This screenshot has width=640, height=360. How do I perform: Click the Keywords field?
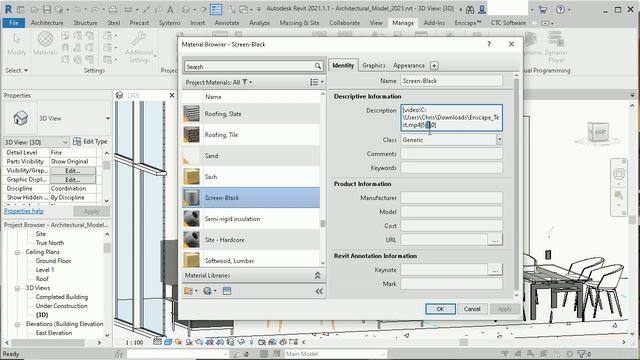point(451,168)
